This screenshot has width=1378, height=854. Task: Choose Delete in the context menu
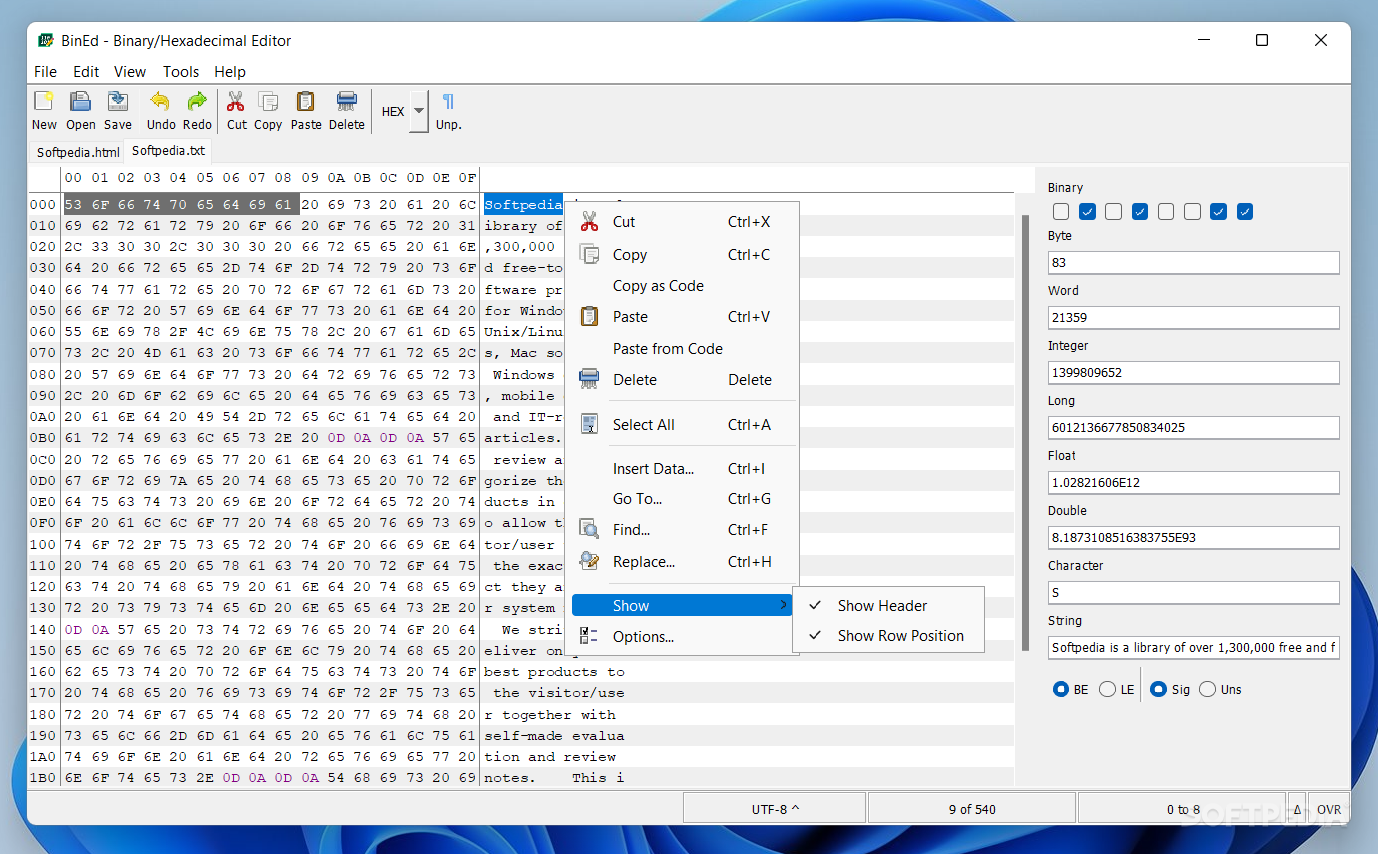coord(684,380)
